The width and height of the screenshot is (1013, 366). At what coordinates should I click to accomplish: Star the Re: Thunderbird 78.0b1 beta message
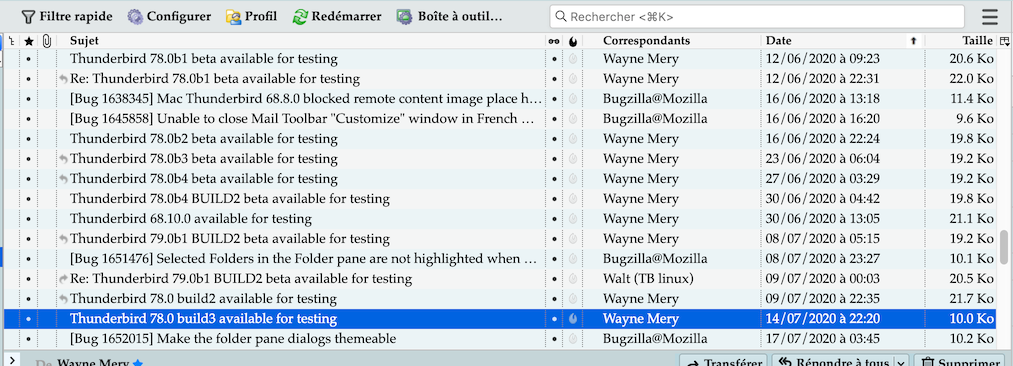[28, 79]
